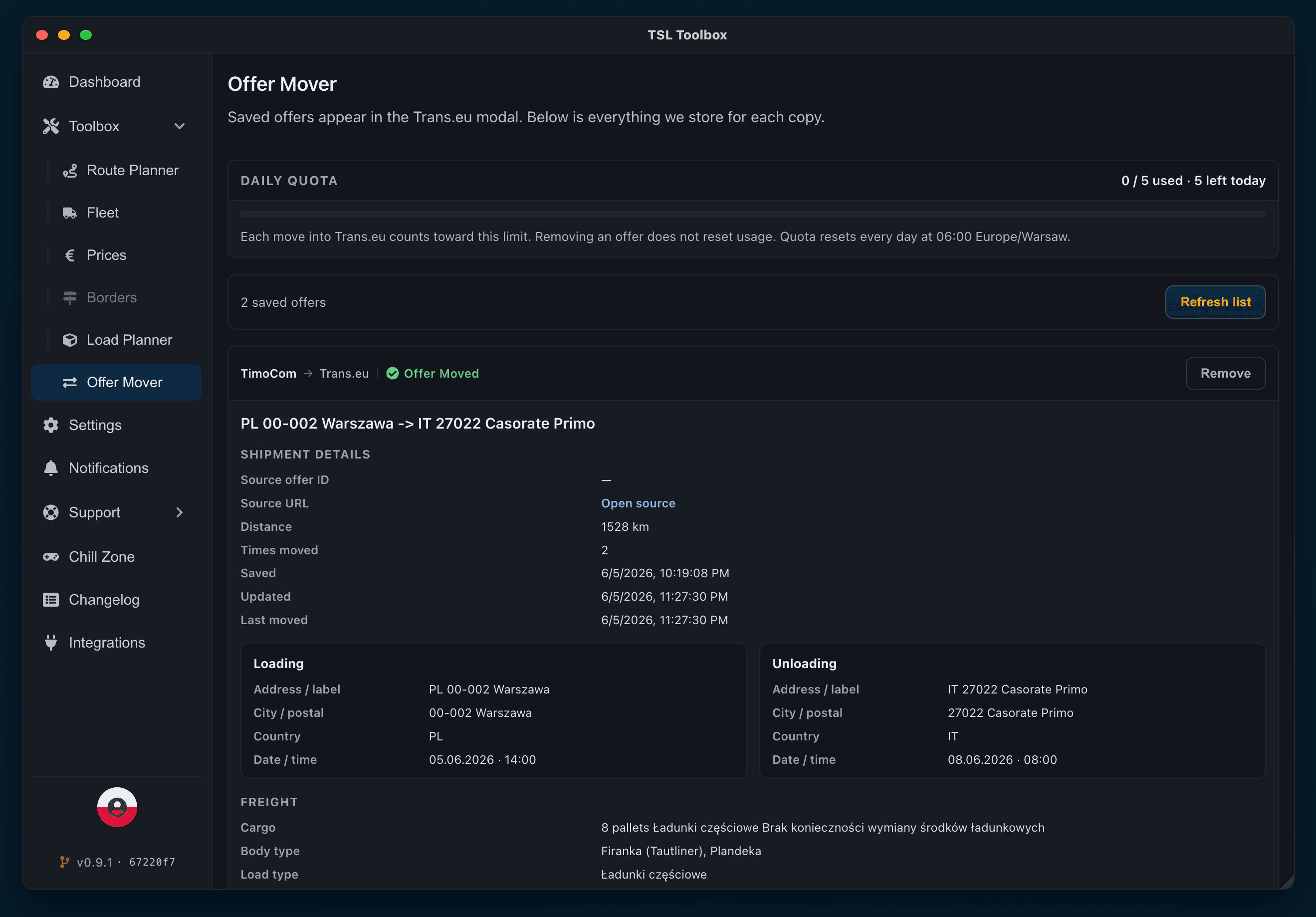Click the loading date 05.06.2026 · 14:00
Image resolution: width=1316 pixels, height=917 pixels.
coord(482,759)
